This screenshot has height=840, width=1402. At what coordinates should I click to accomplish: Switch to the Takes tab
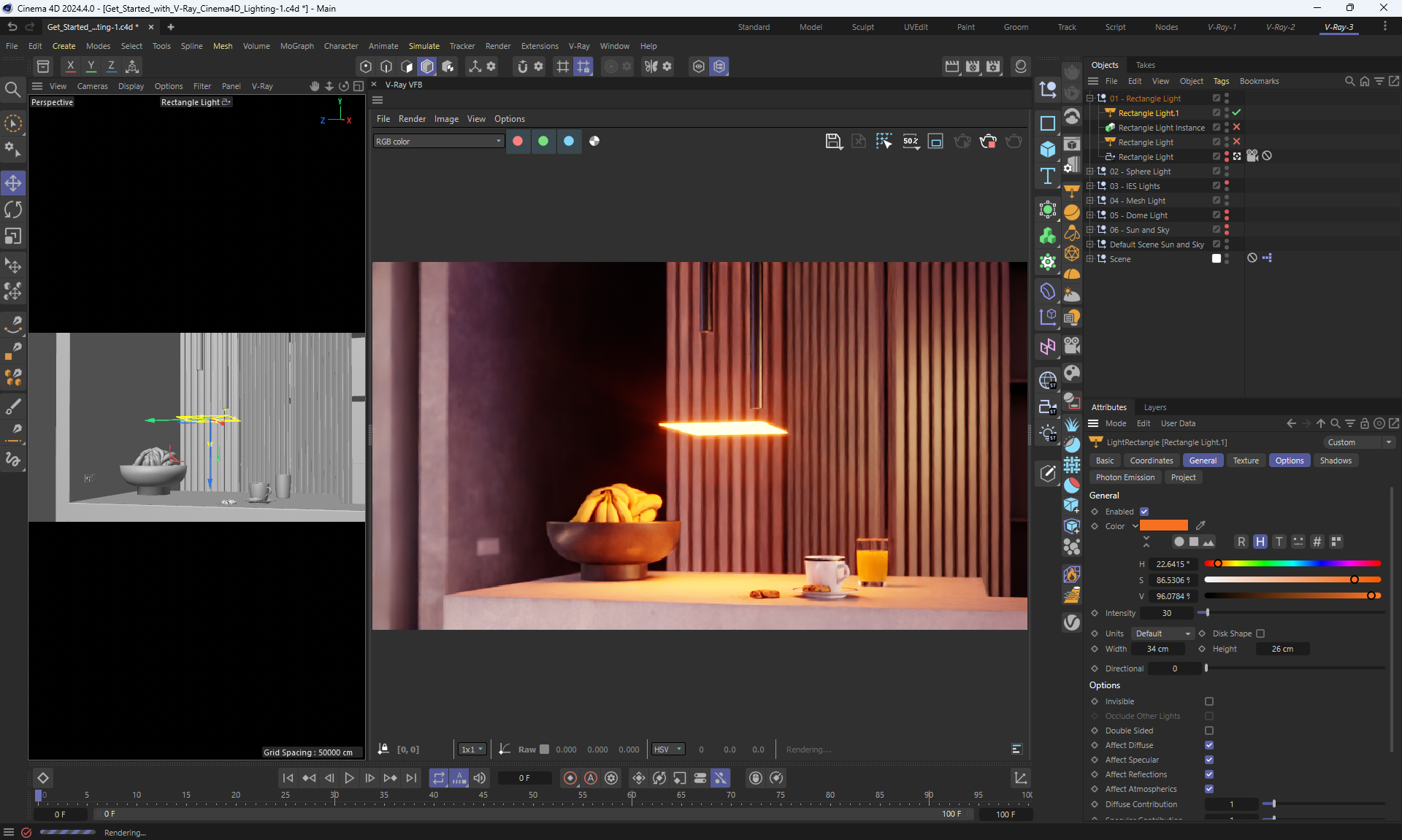tap(1145, 65)
